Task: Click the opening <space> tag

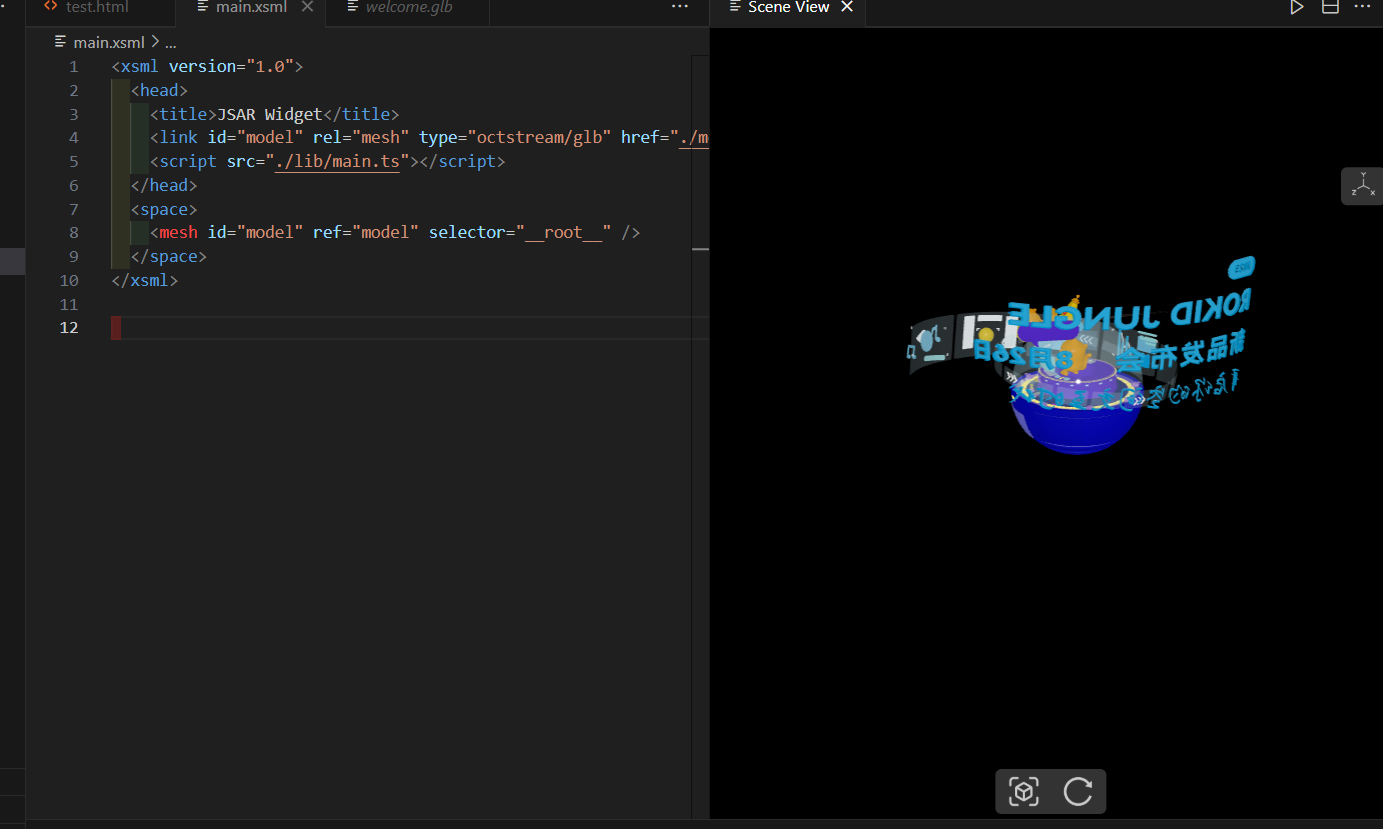Action: (164, 209)
